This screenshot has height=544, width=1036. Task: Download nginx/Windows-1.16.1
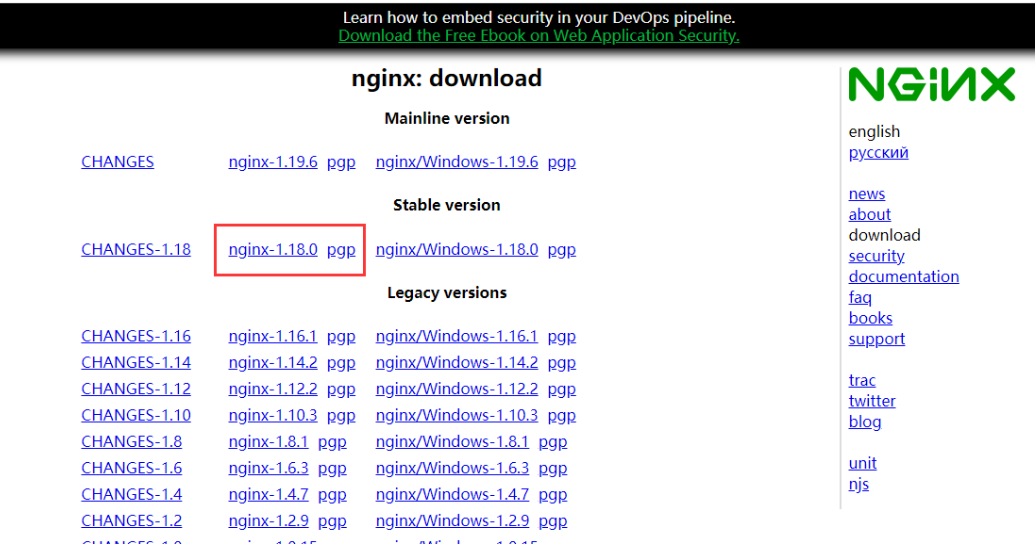(x=457, y=336)
